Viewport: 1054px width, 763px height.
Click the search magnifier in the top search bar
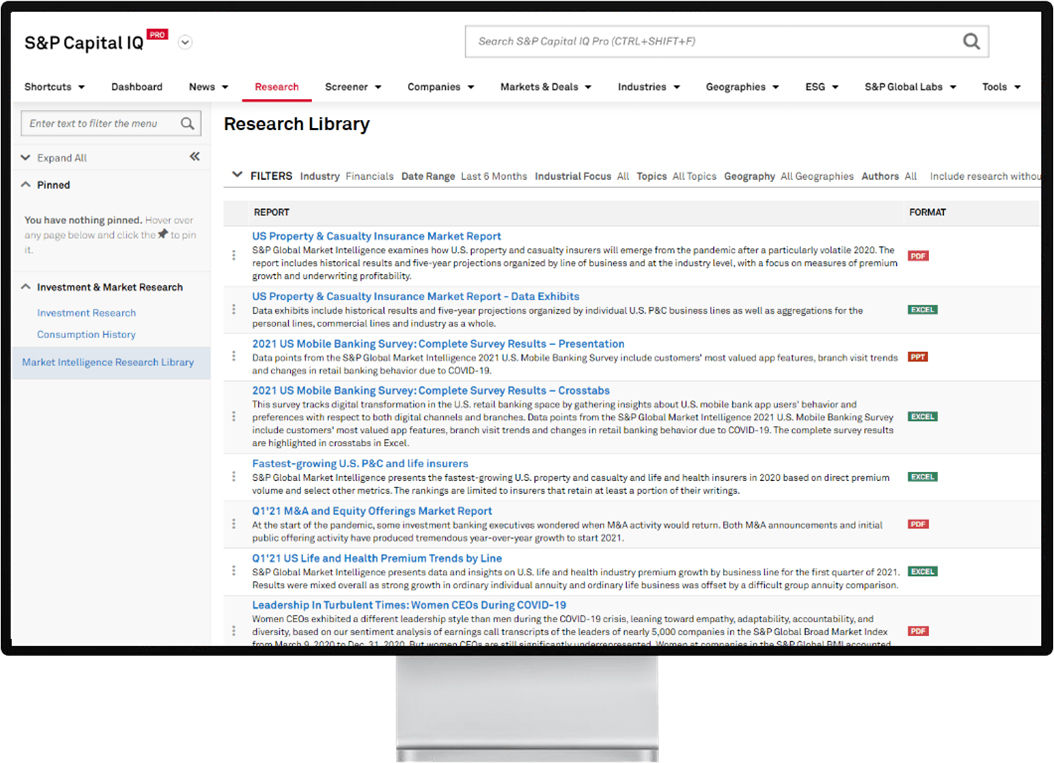coord(971,42)
